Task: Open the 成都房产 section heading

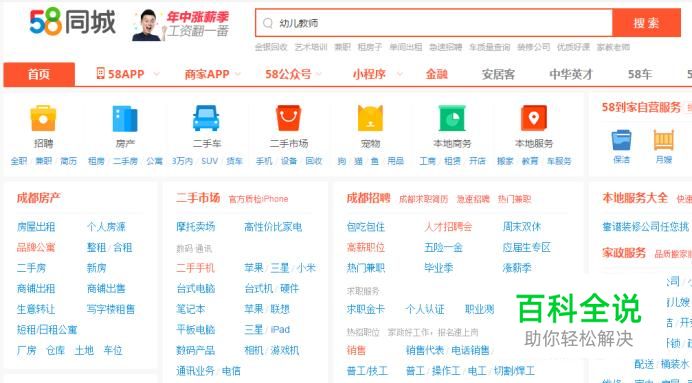Action: click(39, 198)
